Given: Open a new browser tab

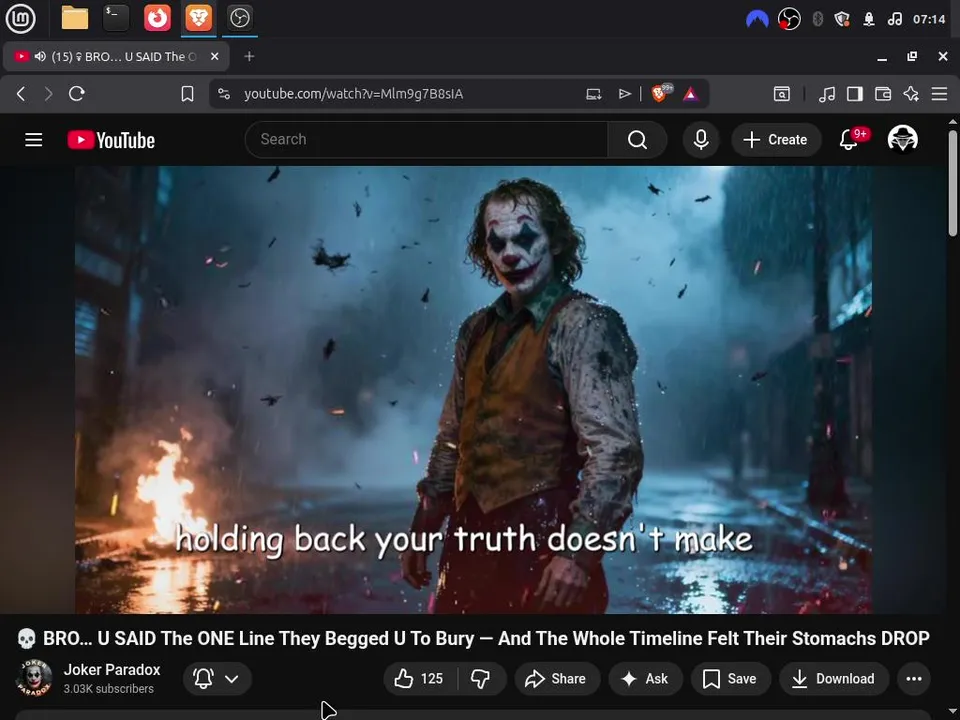Looking at the screenshot, I should point(249,56).
